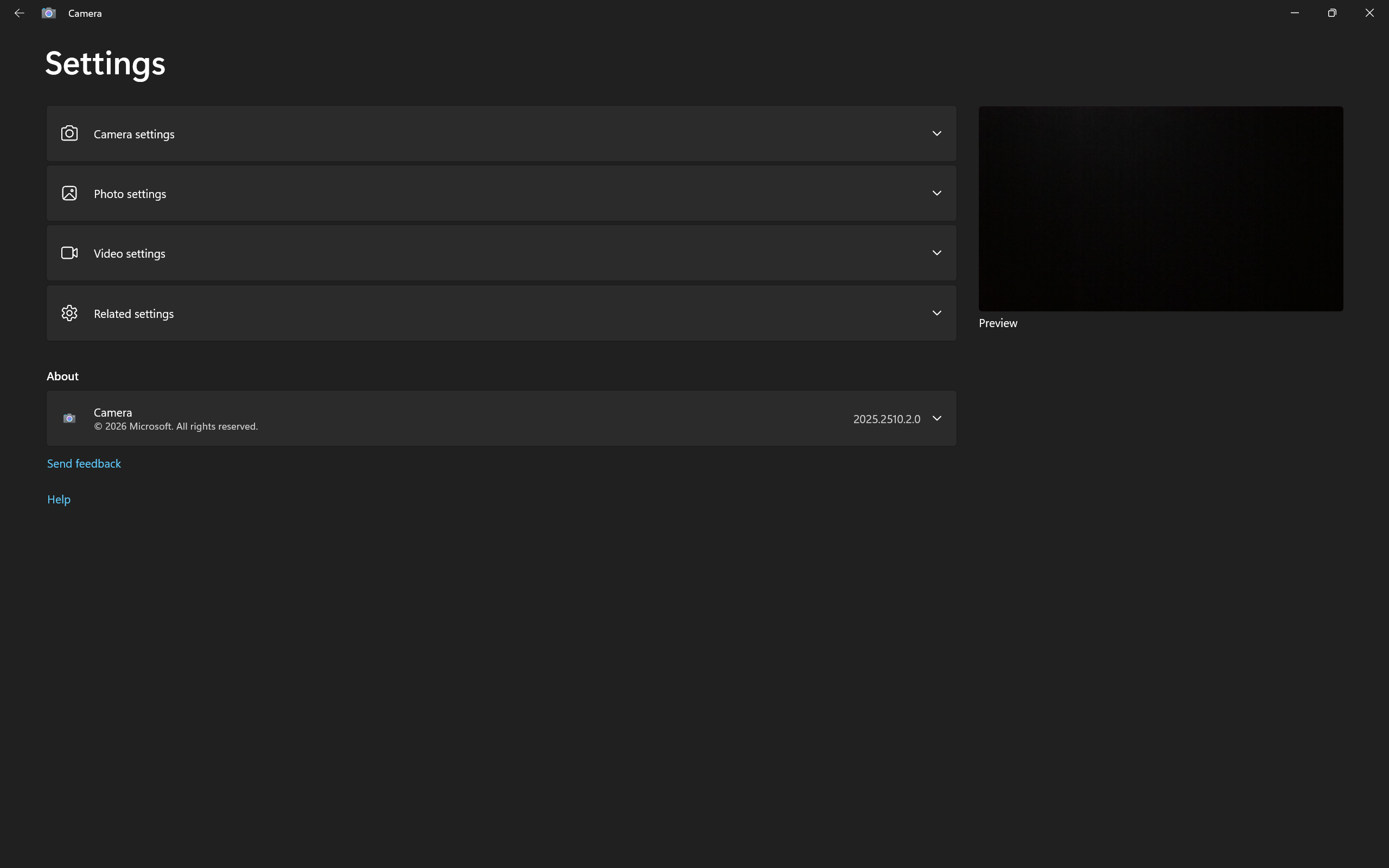Click the Related settings label
1389x868 pixels.
click(x=133, y=314)
